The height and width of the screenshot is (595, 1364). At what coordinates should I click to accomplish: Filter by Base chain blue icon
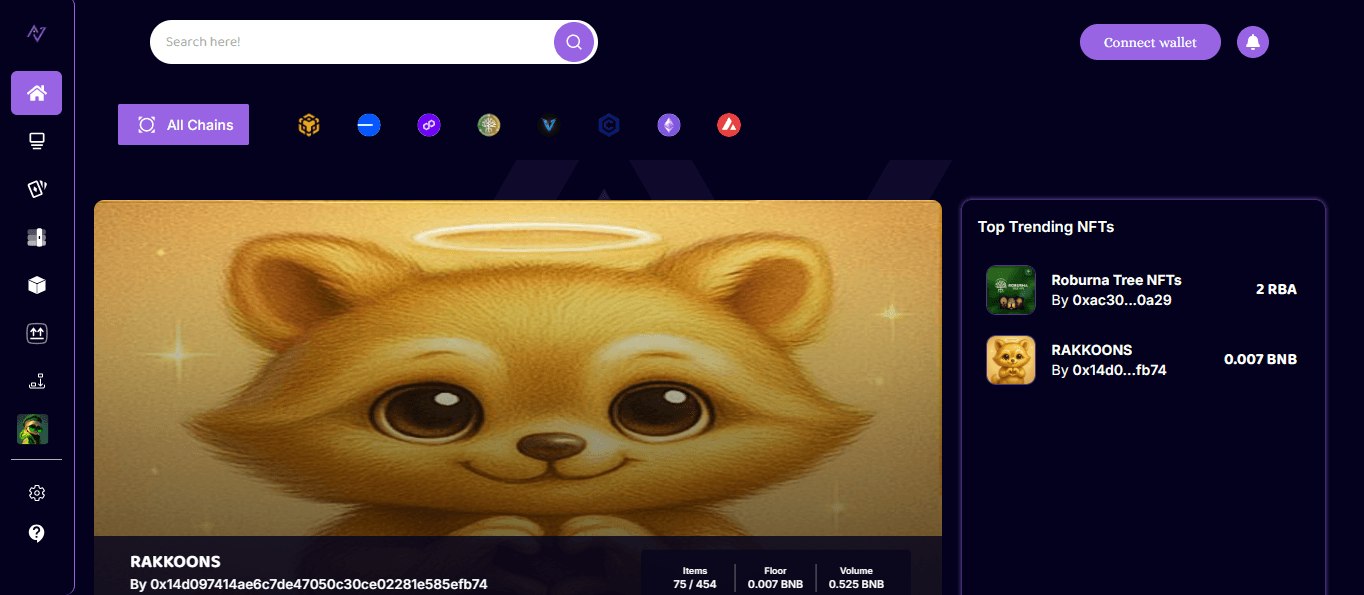click(369, 125)
